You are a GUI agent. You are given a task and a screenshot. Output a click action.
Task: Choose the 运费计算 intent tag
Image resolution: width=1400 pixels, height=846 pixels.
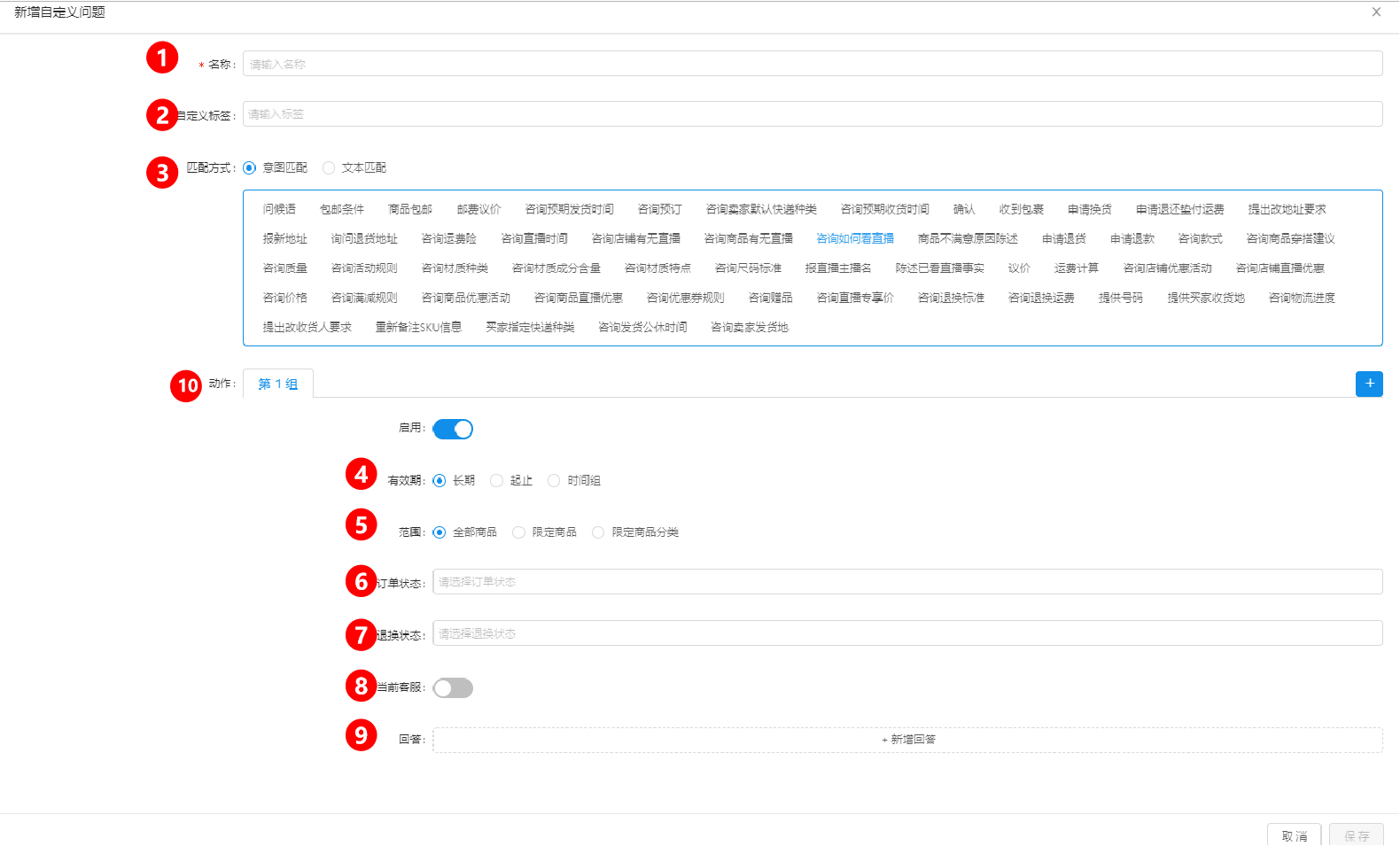tap(1077, 268)
